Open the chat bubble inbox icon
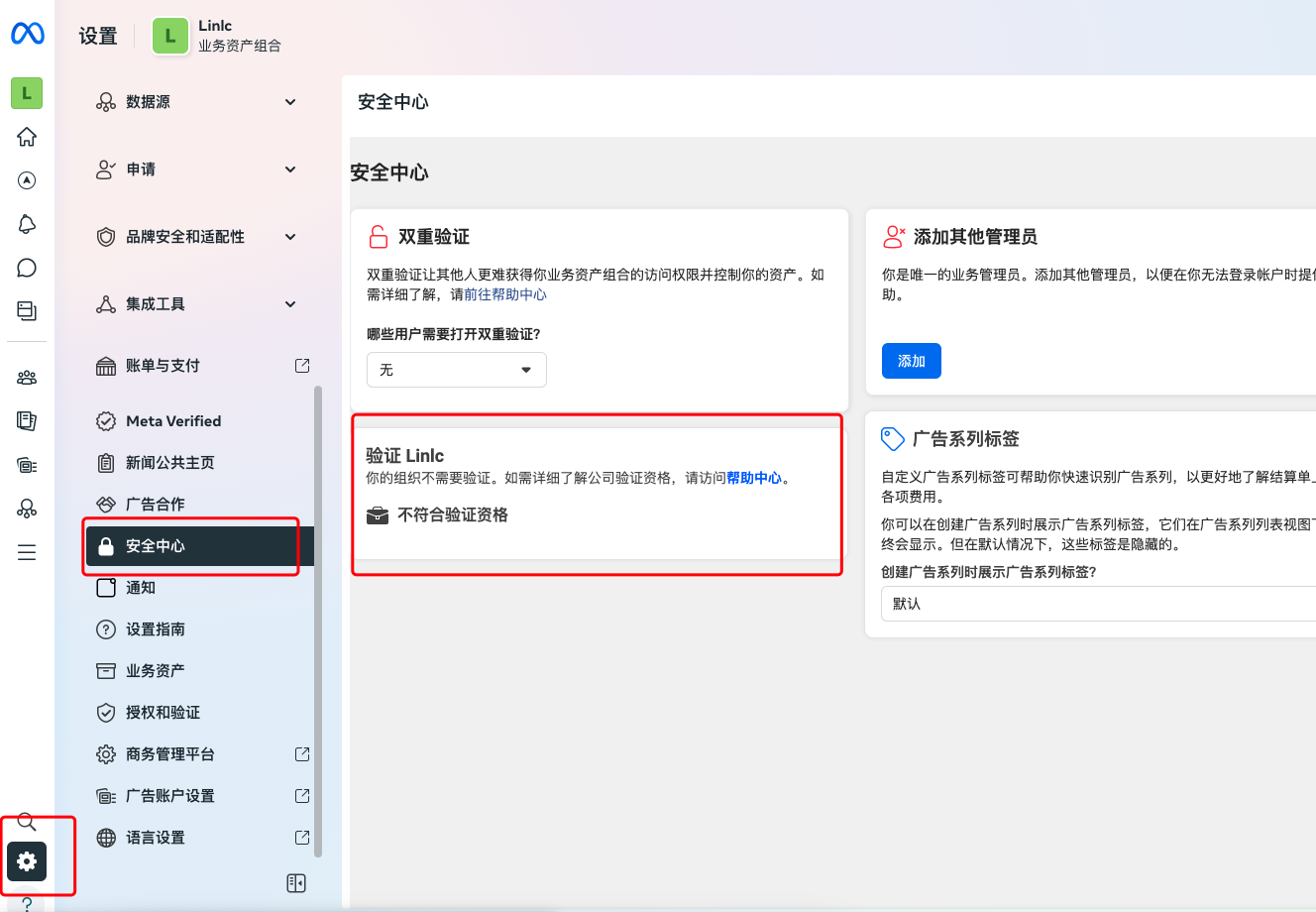Image resolution: width=1316 pixels, height=912 pixels. pyautogui.click(x=27, y=268)
